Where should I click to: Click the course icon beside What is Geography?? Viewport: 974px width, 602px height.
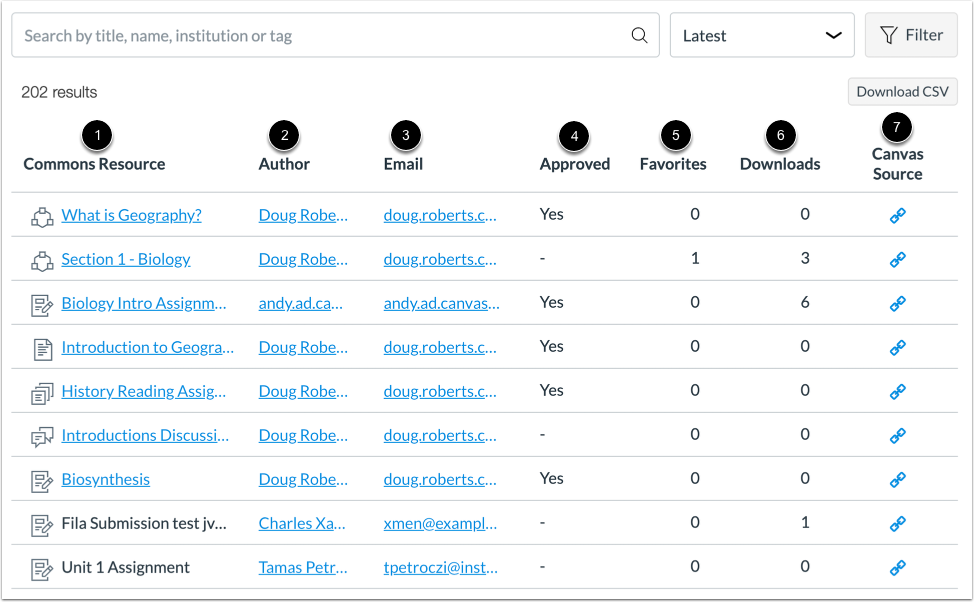[39, 214]
